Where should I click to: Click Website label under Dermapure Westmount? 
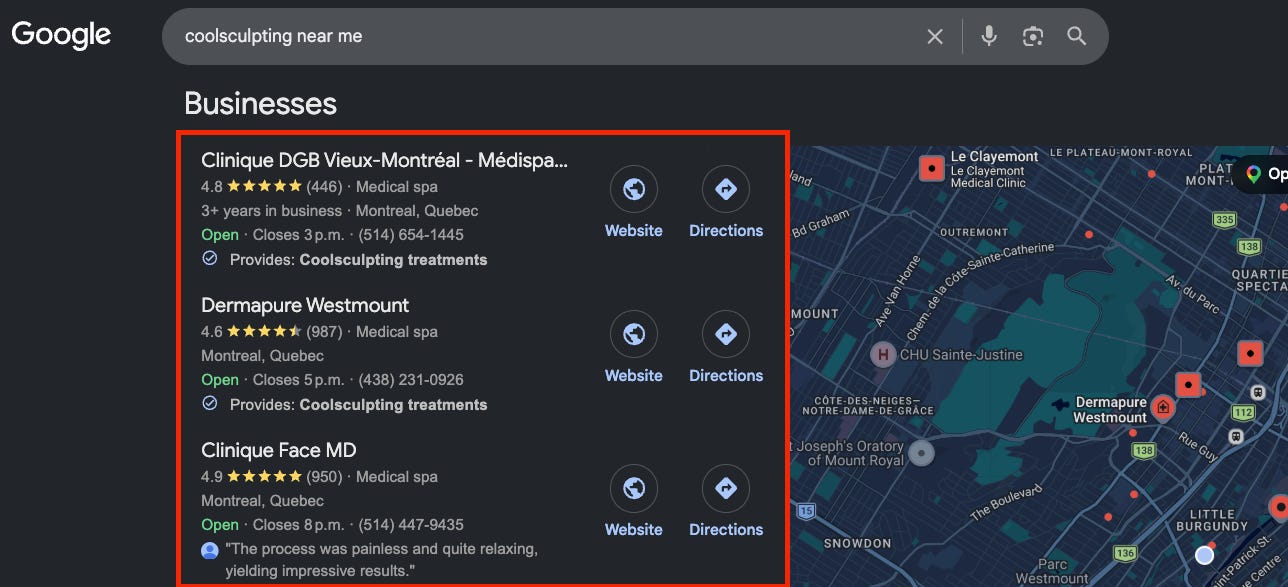(634, 375)
